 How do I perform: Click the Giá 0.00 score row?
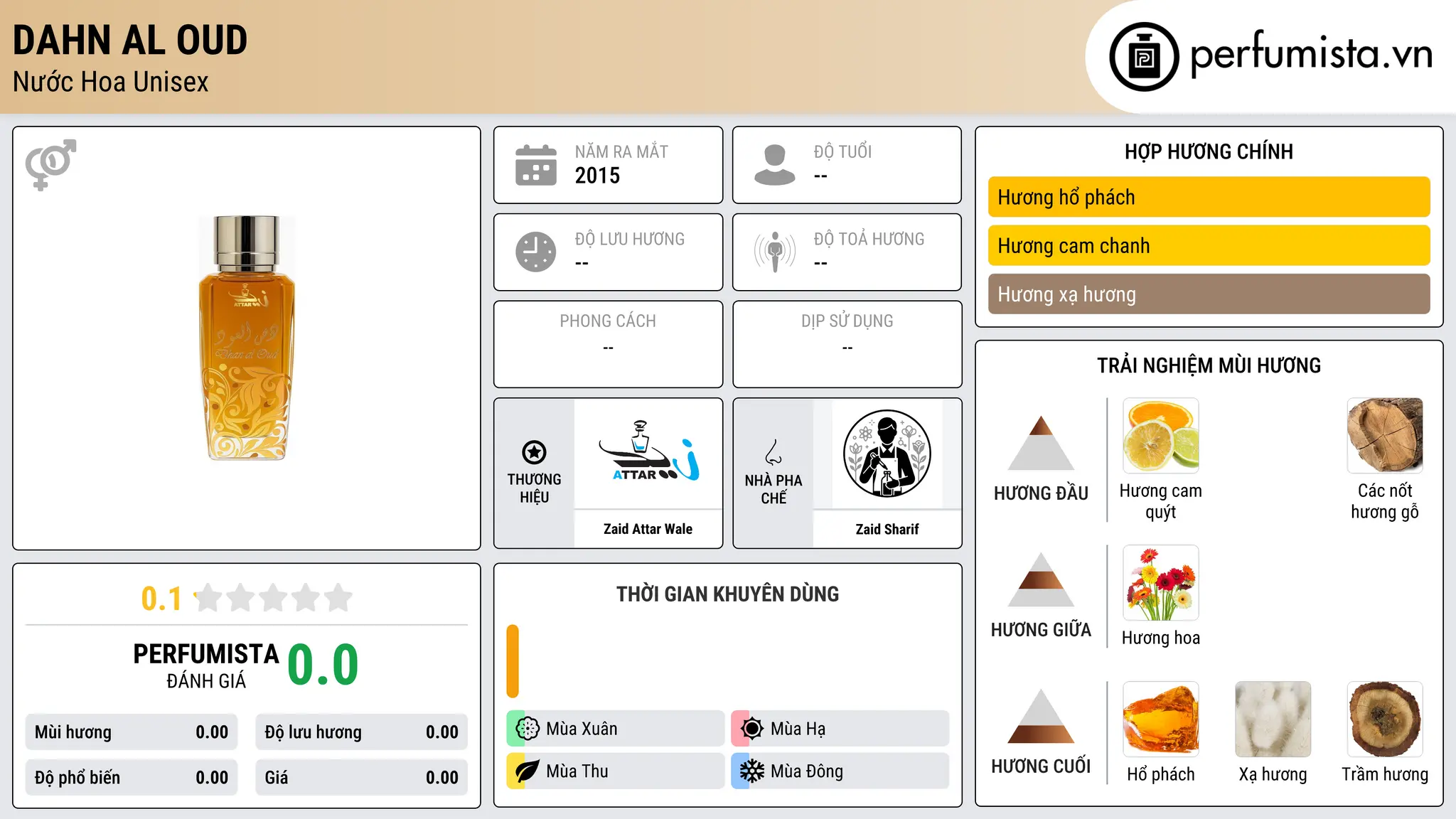(362, 777)
